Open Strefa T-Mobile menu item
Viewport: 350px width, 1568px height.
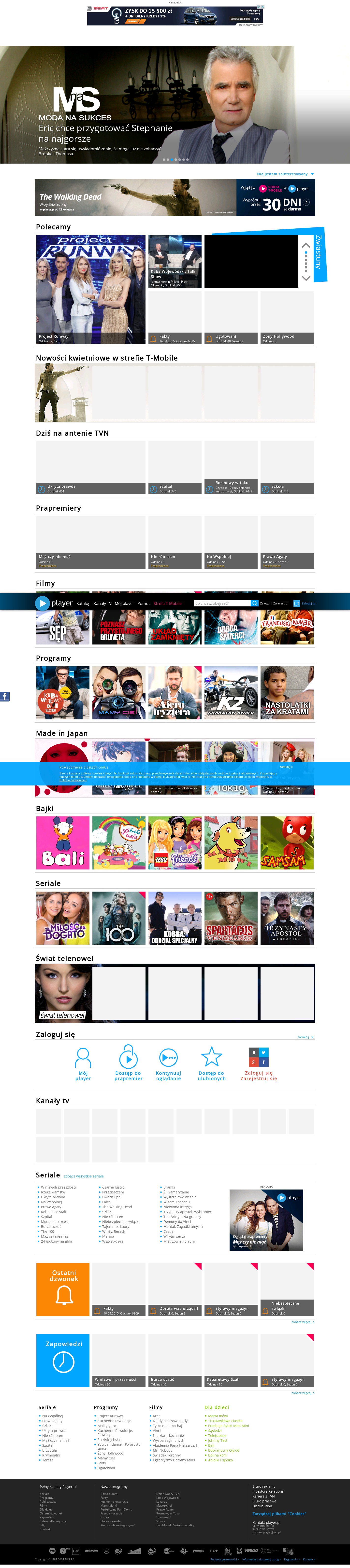coord(167,604)
